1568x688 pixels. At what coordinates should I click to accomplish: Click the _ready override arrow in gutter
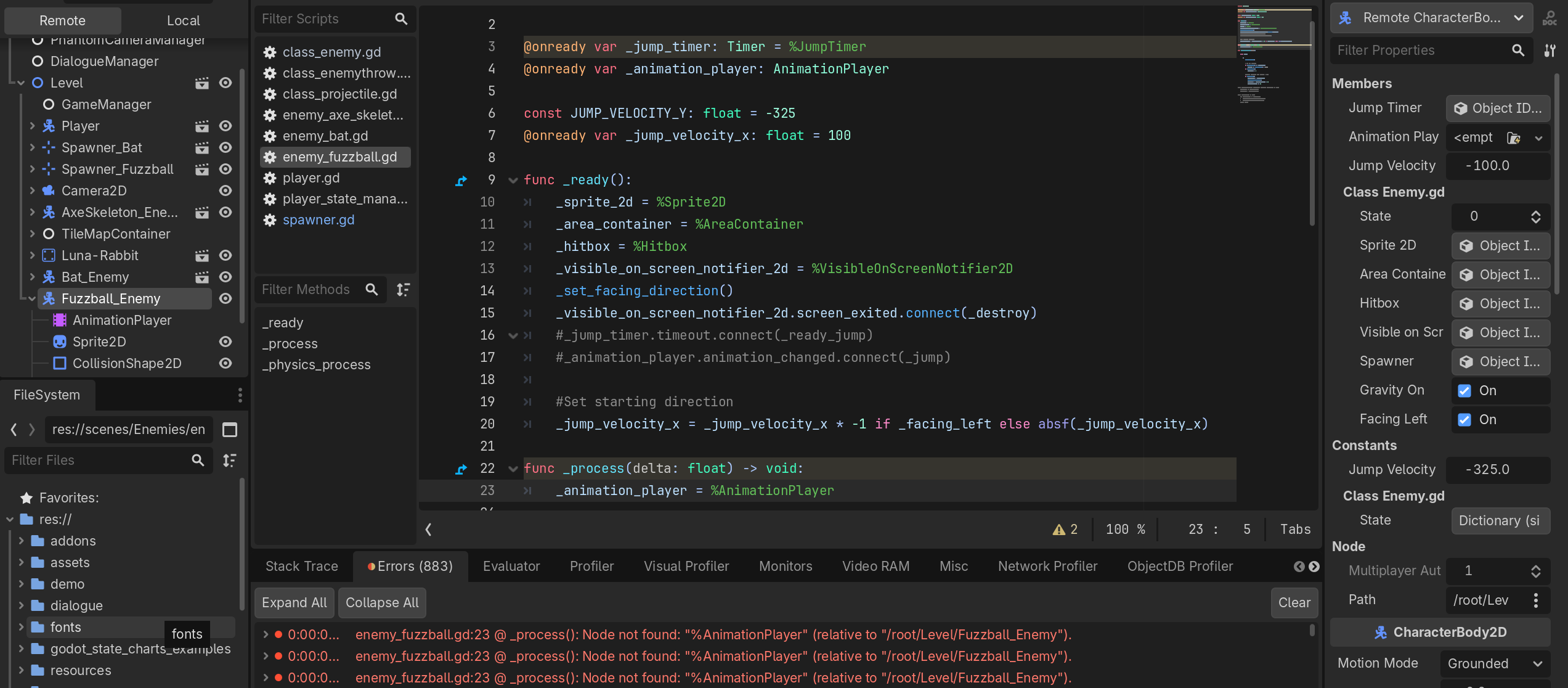tap(461, 180)
